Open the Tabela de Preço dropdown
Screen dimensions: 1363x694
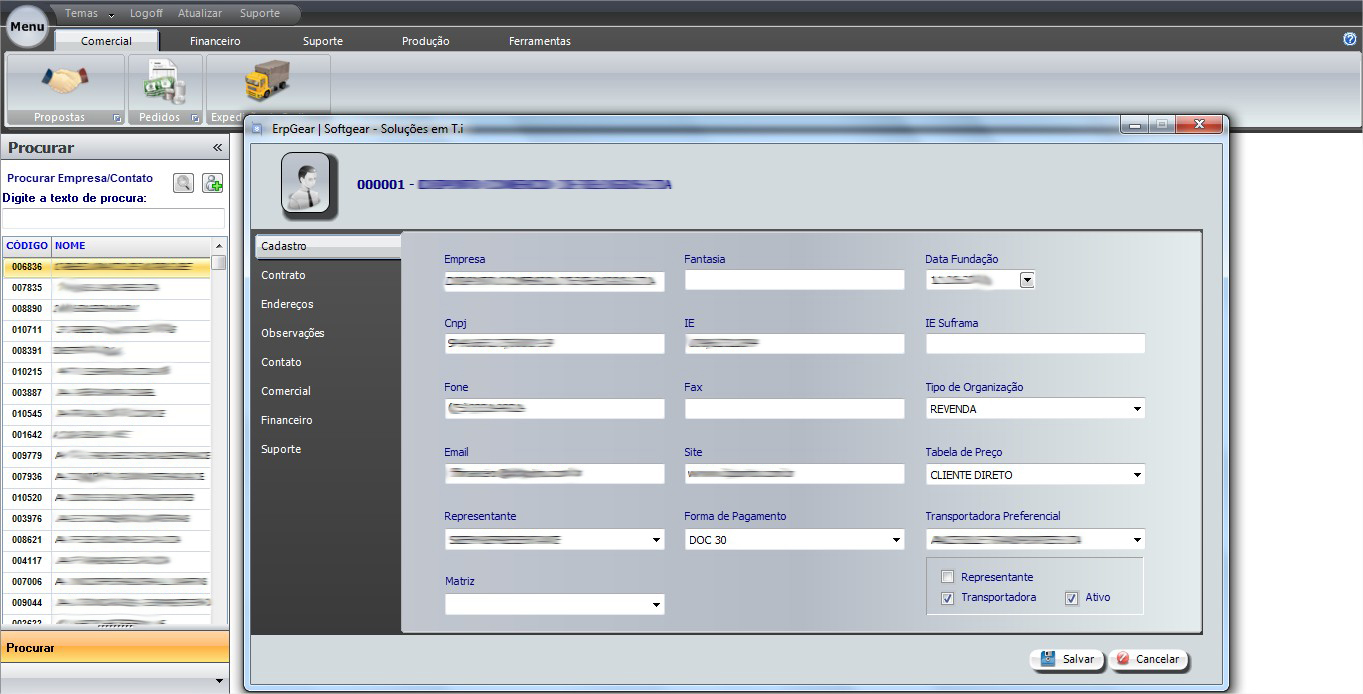click(1137, 475)
